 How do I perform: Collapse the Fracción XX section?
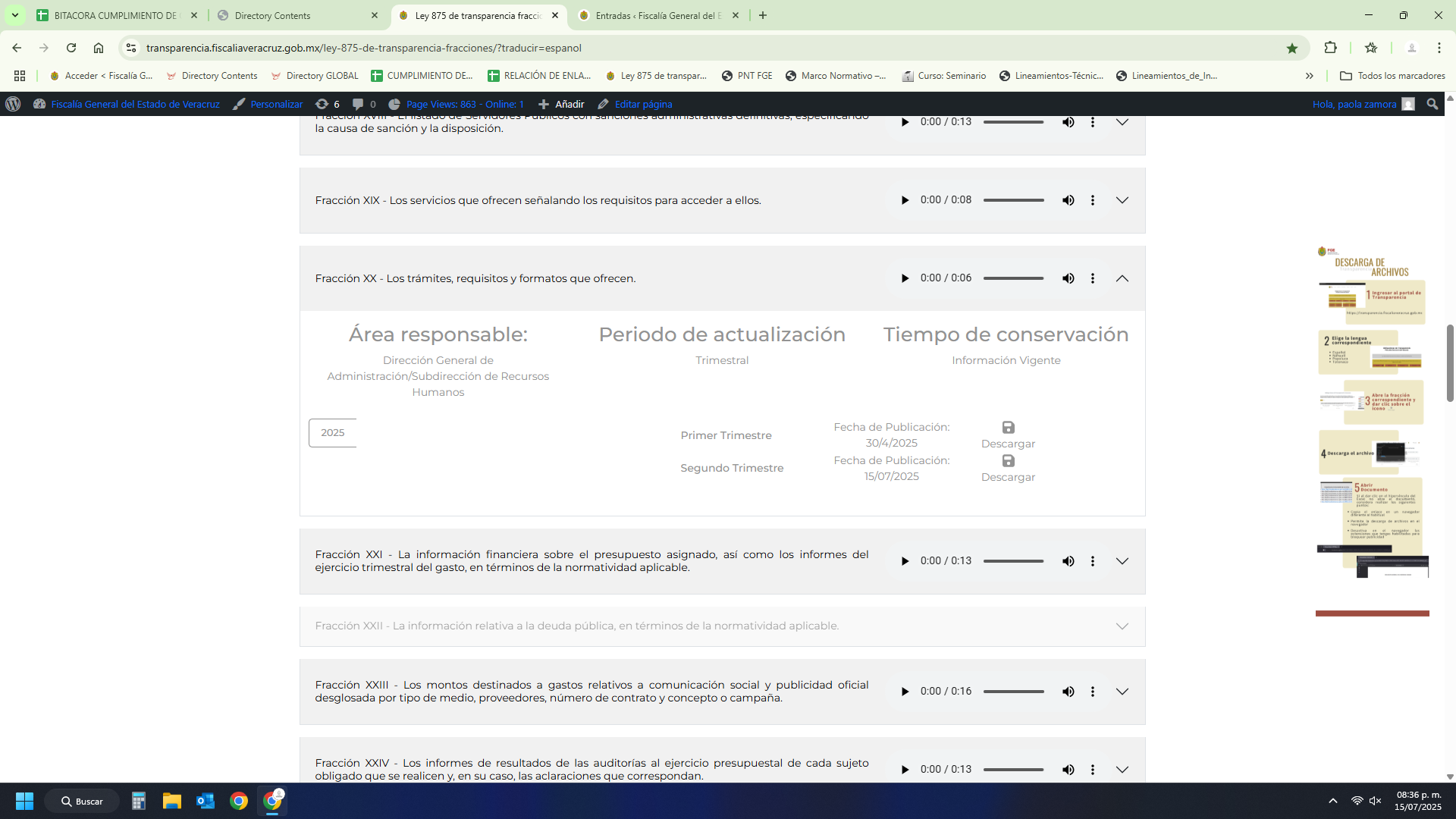coord(1122,278)
